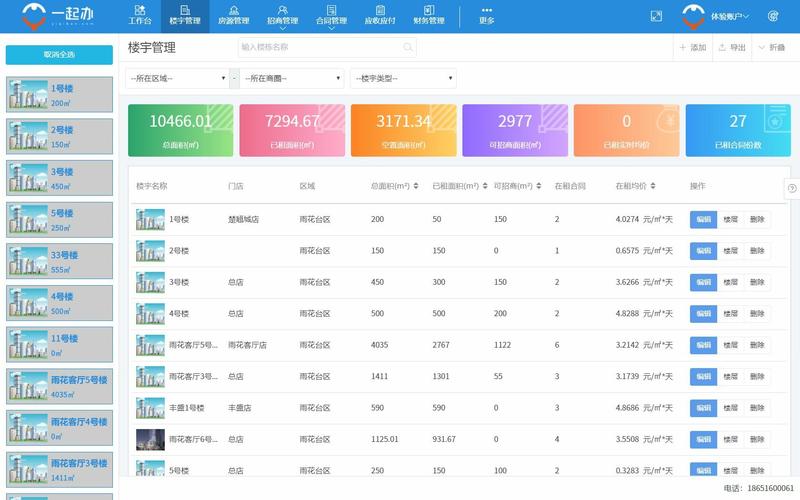Screen dimensions: 800x500
Task: Open 财务管理 in top navigation
Action: (429, 15)
